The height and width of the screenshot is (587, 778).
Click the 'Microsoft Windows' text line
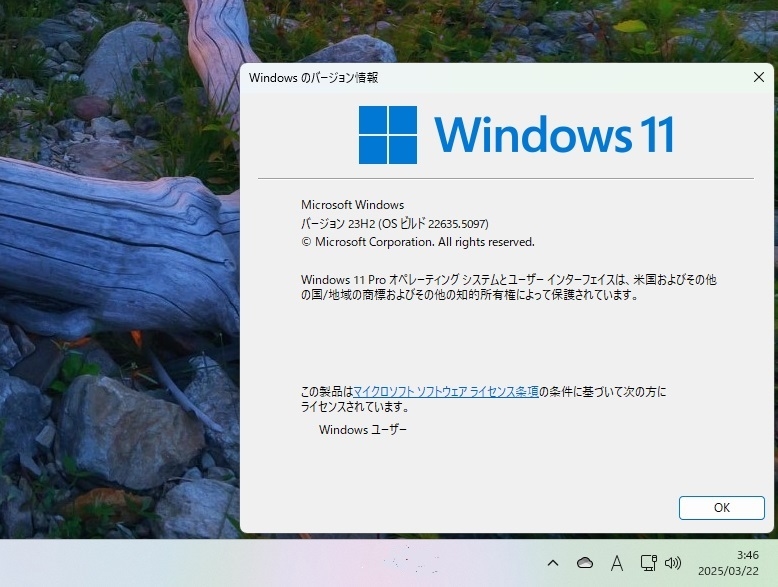pyautogui.click(x=352, y=204)
